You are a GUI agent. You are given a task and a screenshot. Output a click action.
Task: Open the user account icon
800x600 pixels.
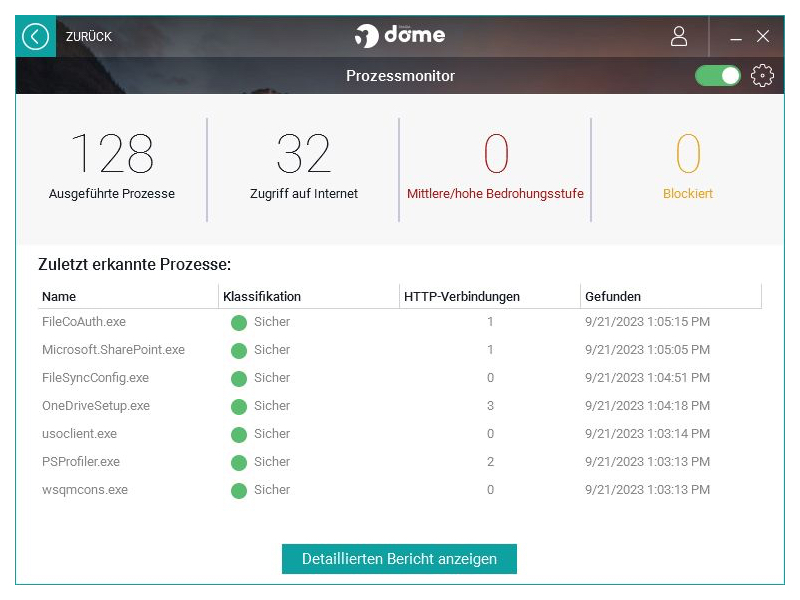point(679,37)
